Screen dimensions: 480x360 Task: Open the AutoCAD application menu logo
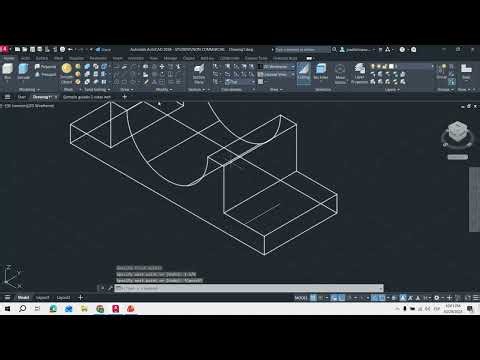click(x=4, y=49)
